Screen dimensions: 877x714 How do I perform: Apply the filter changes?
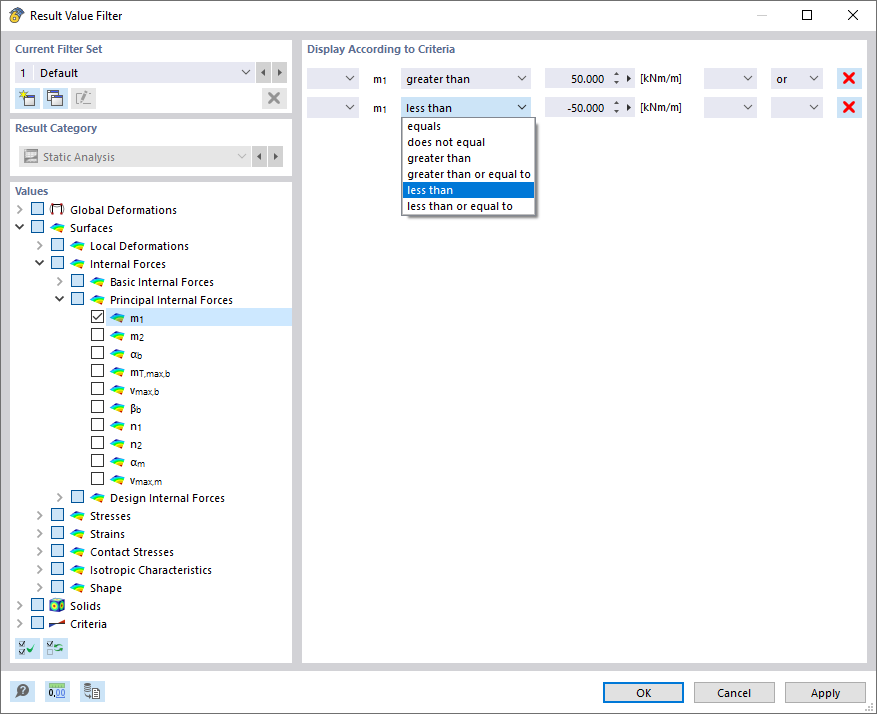(x=824, y=692)
